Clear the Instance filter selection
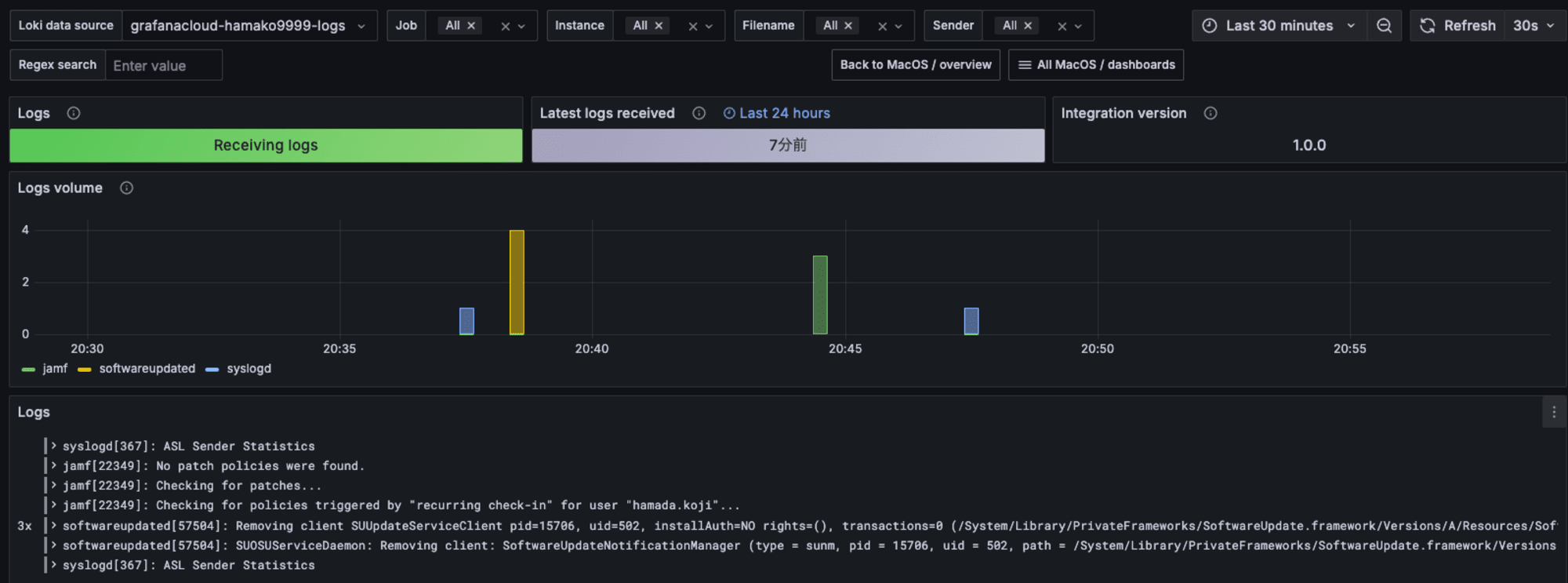The image size is (1568, 583). pos(692,27)
